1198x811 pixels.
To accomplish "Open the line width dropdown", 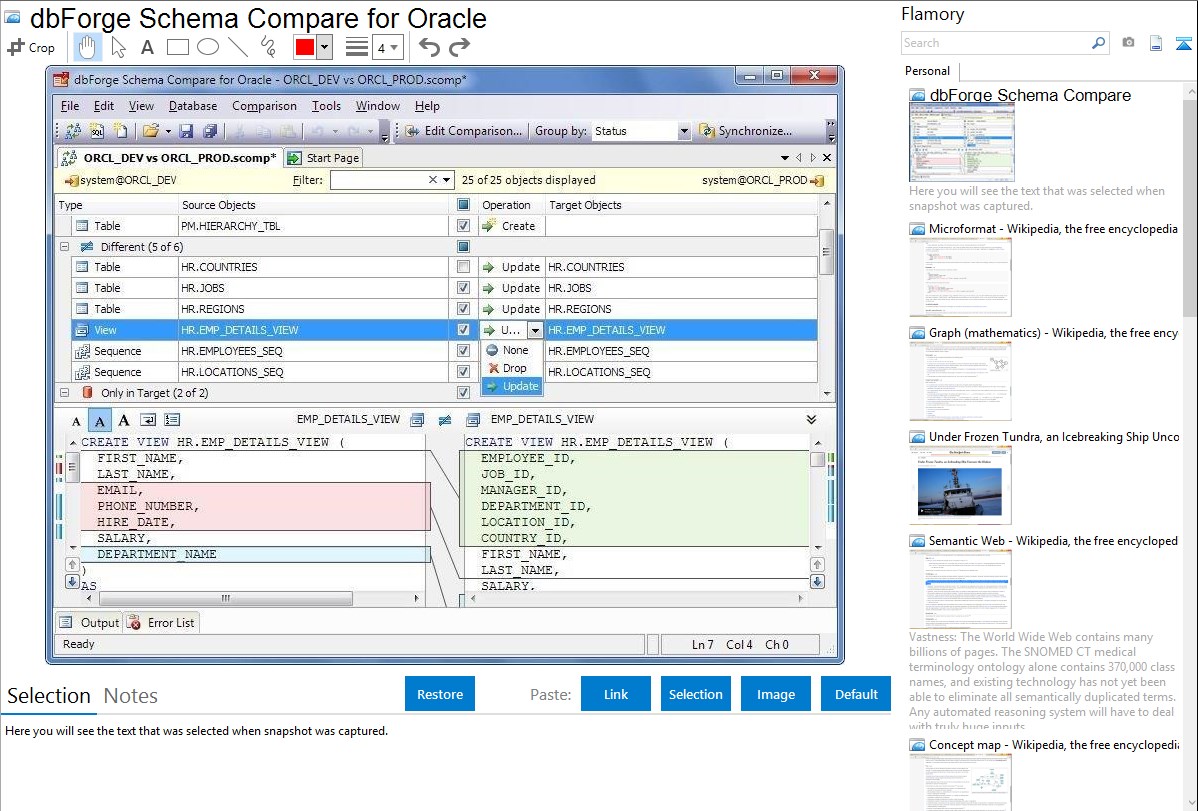I will pos(387,47).
